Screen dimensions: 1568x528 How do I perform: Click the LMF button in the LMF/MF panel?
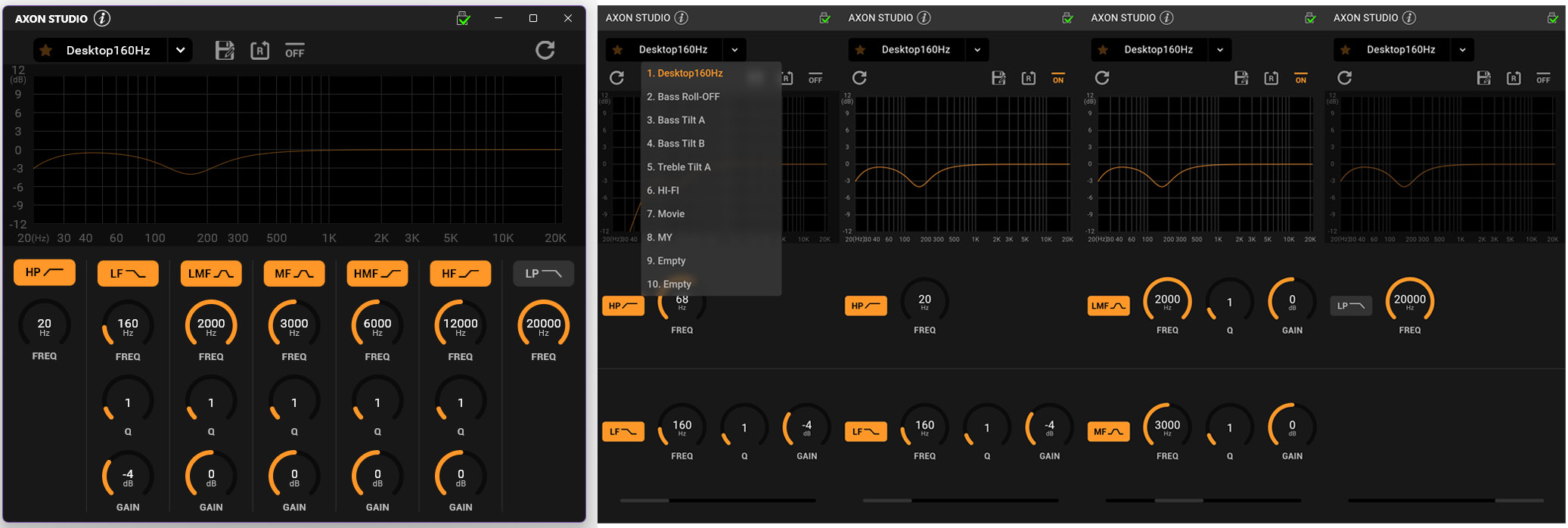coord(1108,306)
